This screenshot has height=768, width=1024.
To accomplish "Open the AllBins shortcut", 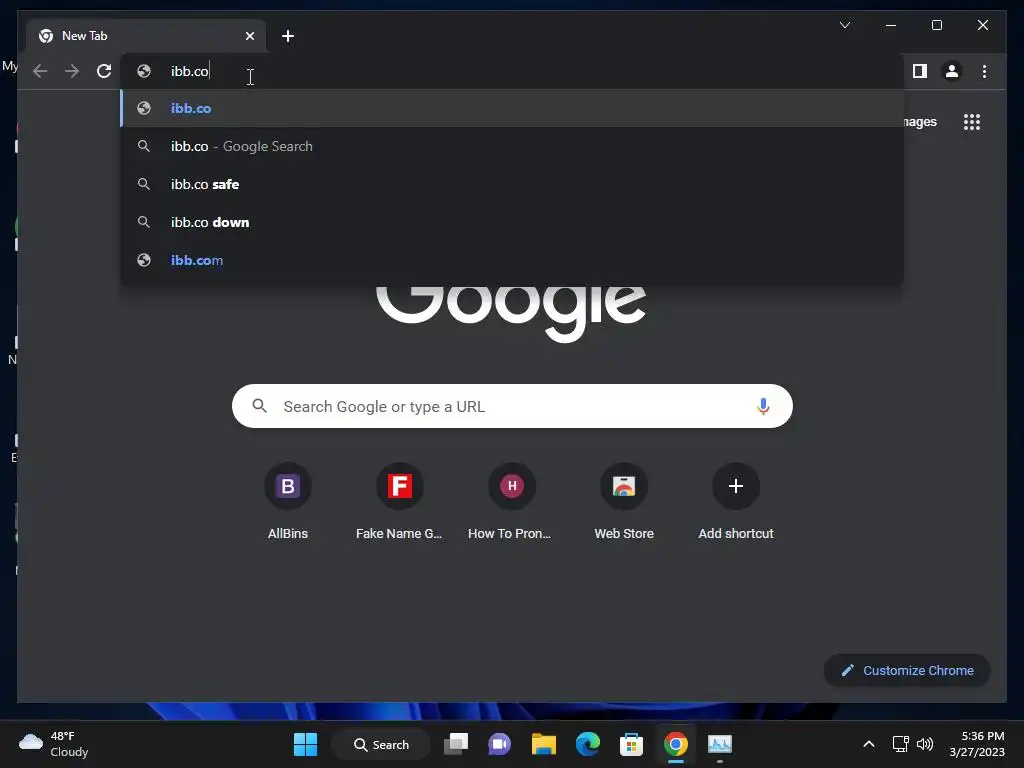I will point(287,502).
